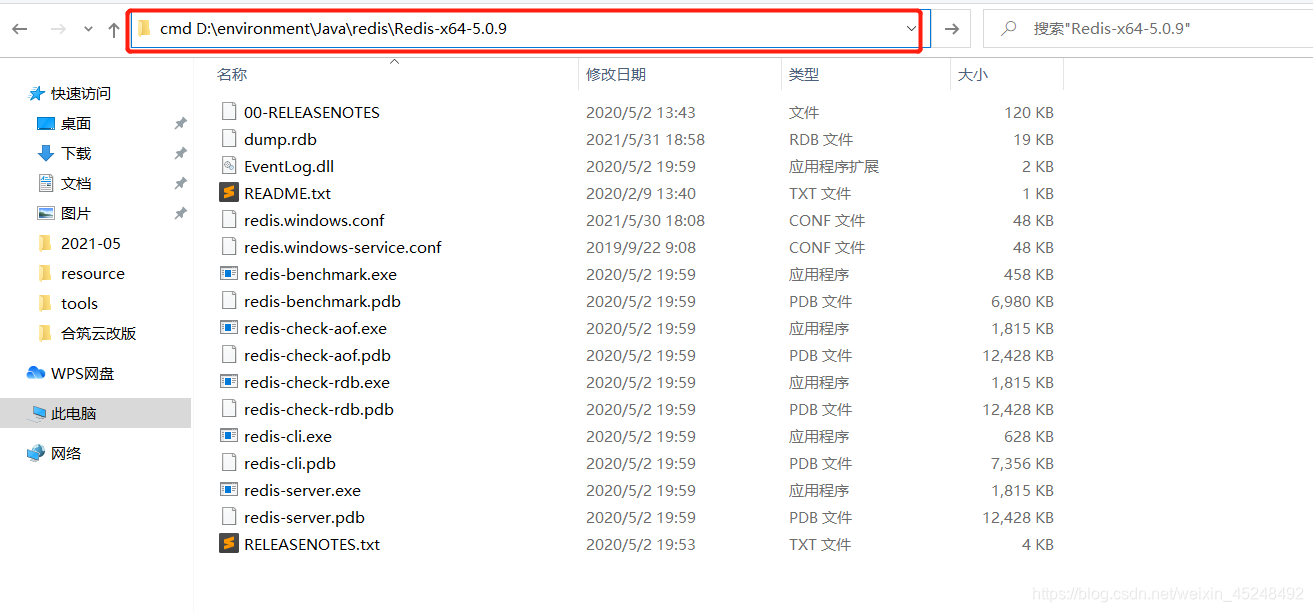Click the RELEASENOTES.txt Sublime file icon
Image resolution: width=1313 pixels, height=612 pixels.
(229, 544)
